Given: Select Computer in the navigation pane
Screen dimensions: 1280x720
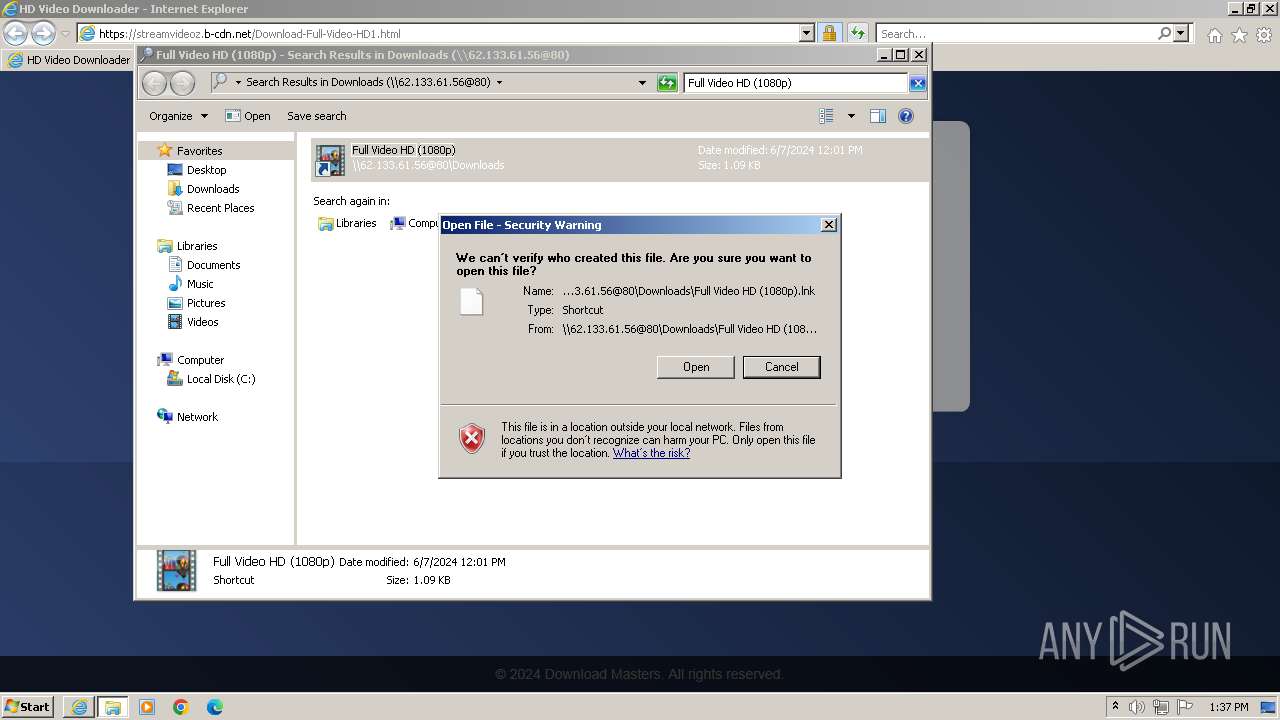Looking at the screenshot, I should point(200,360).
